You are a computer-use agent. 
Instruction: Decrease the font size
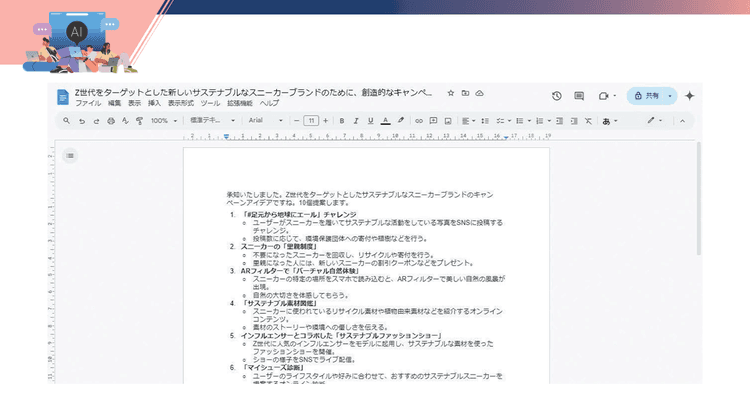click(297, 121)
